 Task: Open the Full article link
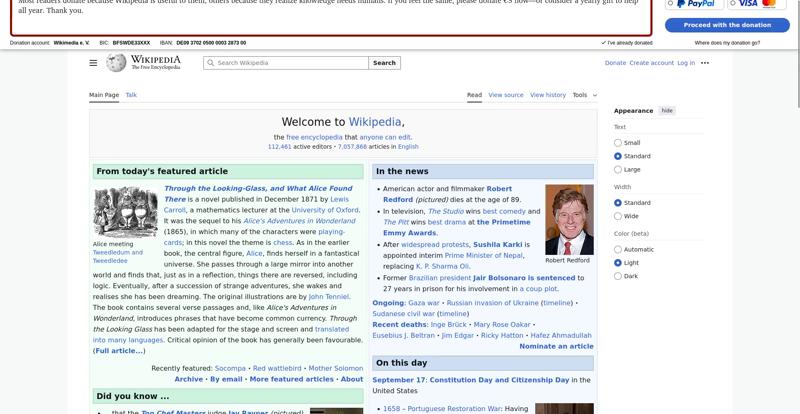(x=119, y=351)
